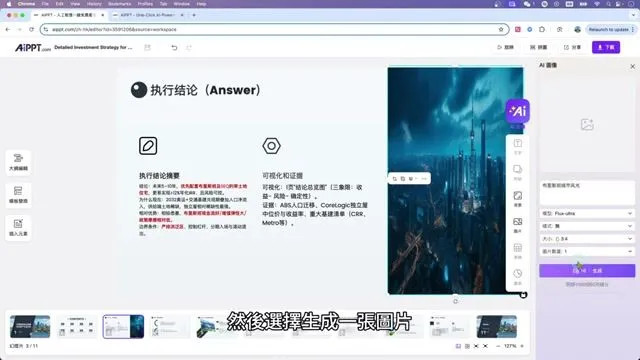Screen dimensions: 640x360
Task: Click the image placeholder icon in AI panel
Action: click(x=587, y=124)
